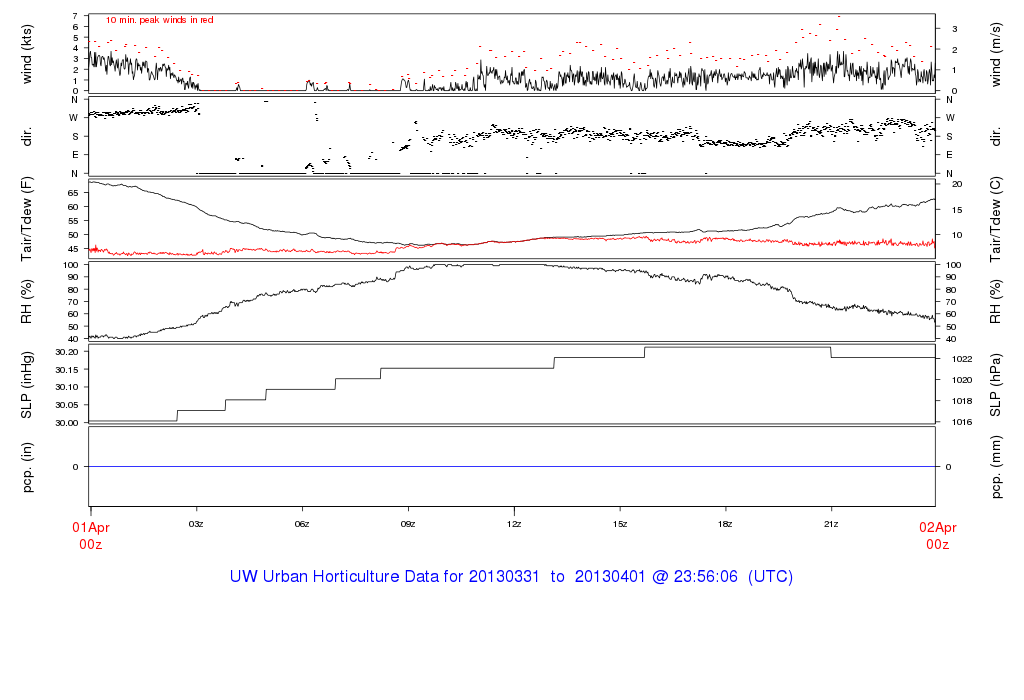The width and height of the screenshot is (1024, 700).
Task: Click the '06z' time axis label
Action: [302, 524]
